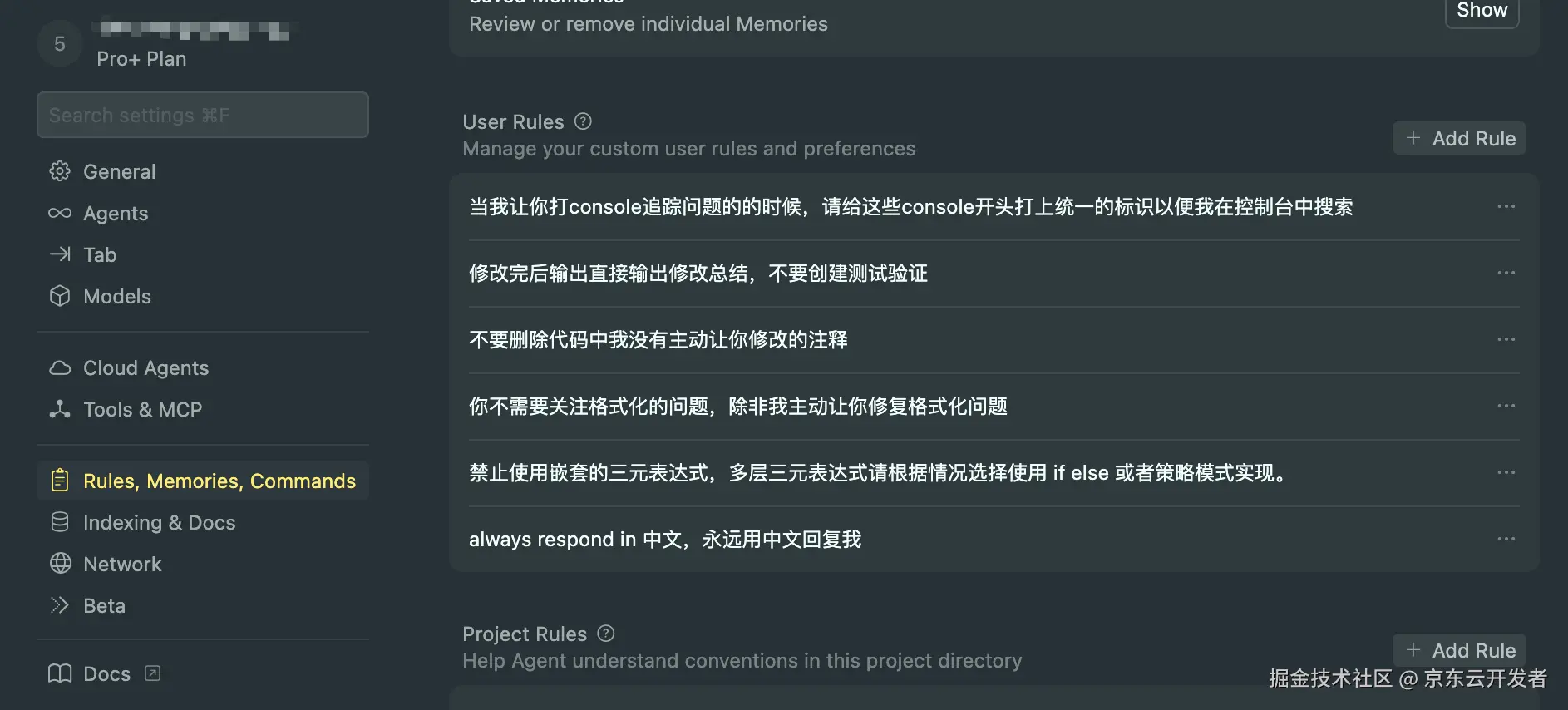The width and height of the screenshot is (1568, 710).
Task: Click the User Rules help icon
Action: pos(582,121)
